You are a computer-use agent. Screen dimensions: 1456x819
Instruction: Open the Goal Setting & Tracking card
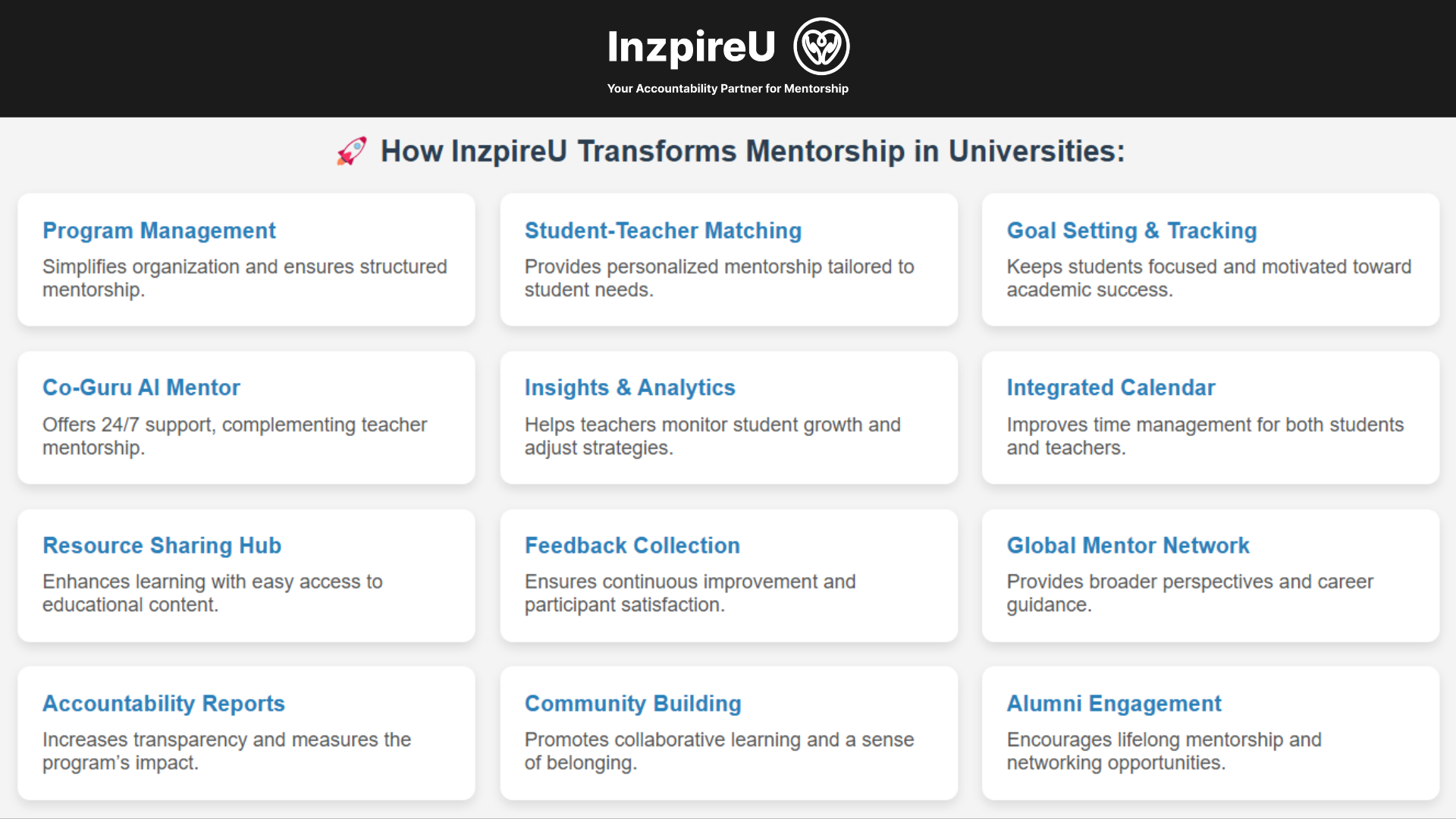point(1210,259)
